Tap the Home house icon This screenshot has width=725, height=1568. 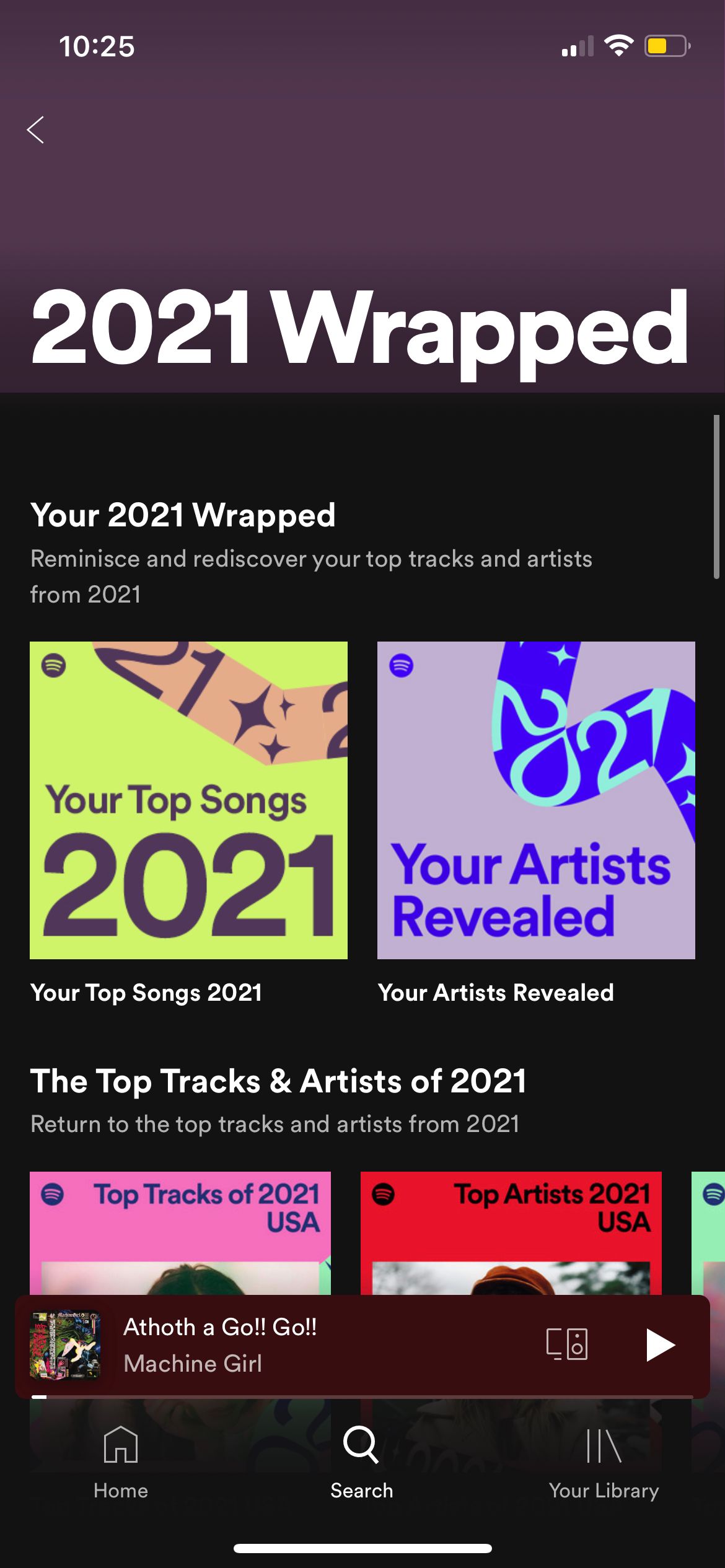121,1444
